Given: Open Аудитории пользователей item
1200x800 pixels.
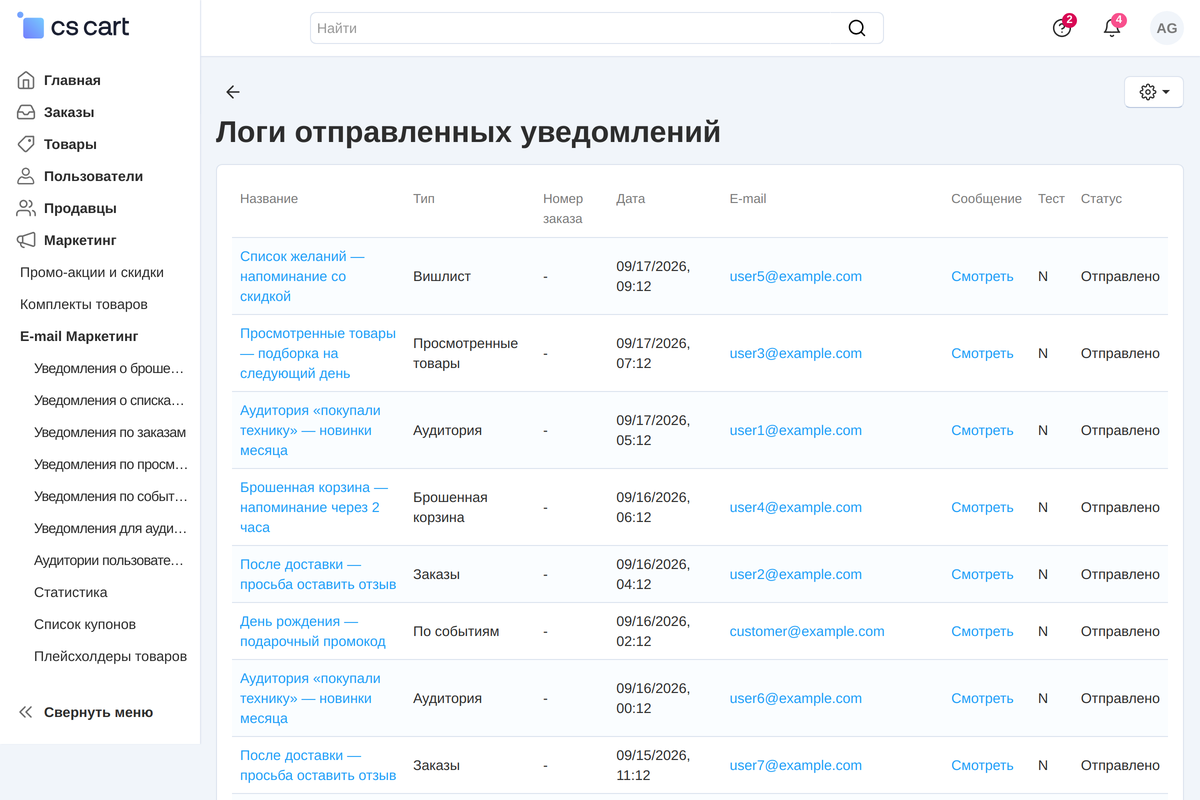Looking at the screenshot, I should pos(109,560).
